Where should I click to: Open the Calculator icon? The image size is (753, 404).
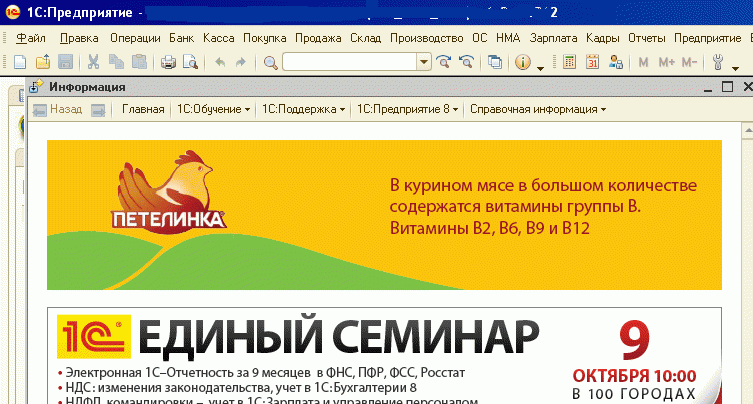tap(570, 62)
